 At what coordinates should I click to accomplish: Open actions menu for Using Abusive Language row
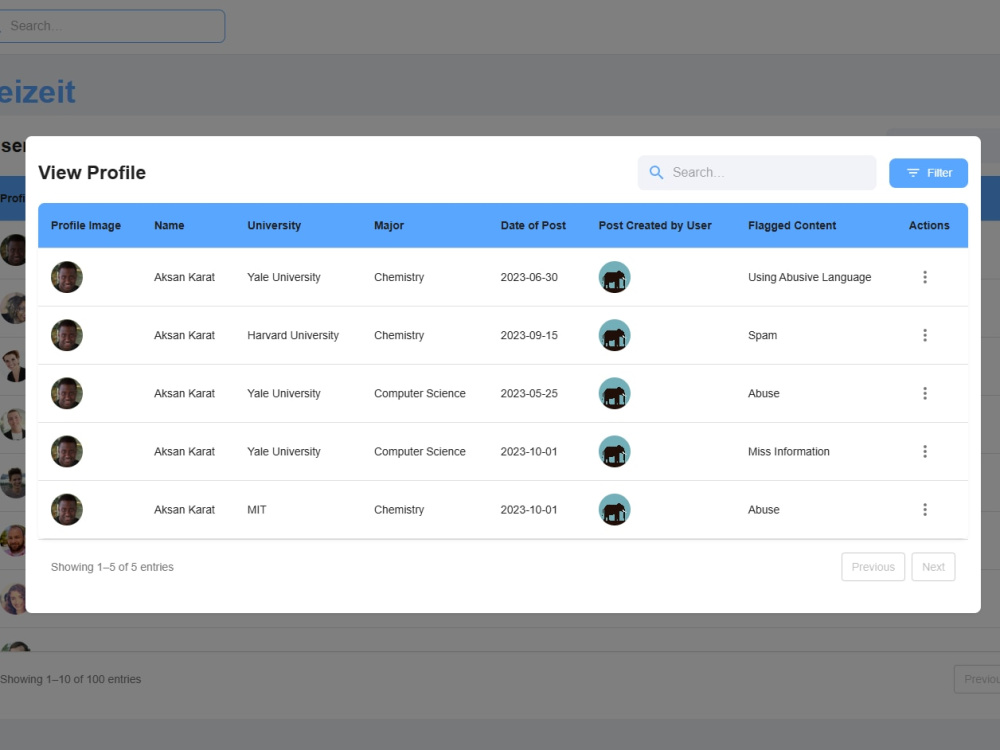(925, 277)
